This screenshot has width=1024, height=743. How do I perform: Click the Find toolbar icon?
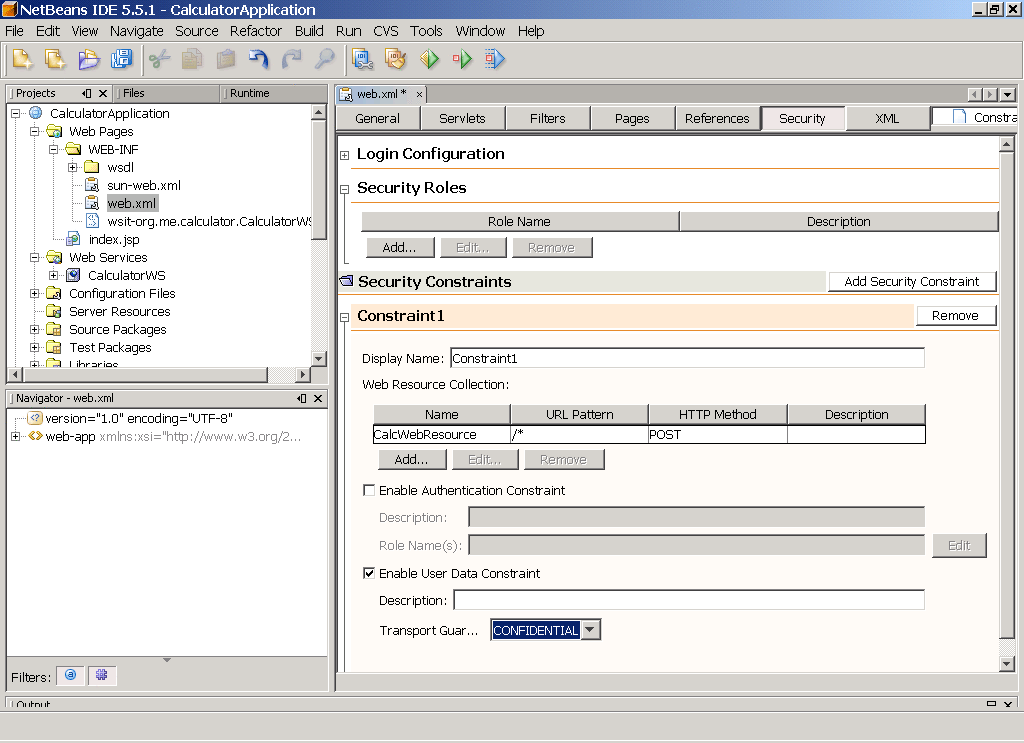tap(324, 60)
